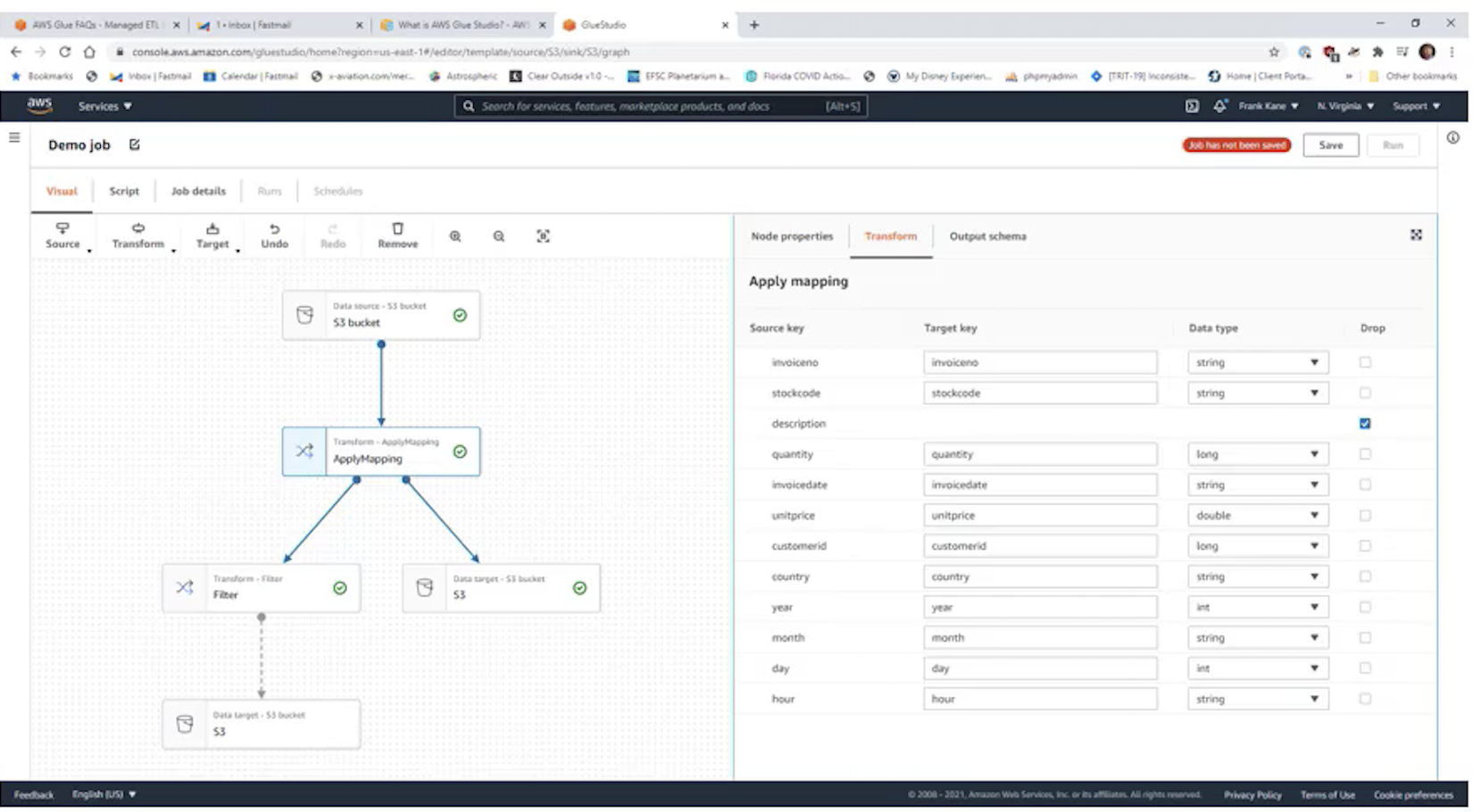Viewport: 1473px width, 812px height.
Task: Zoom in on the job graph
Action: [455, 236]
